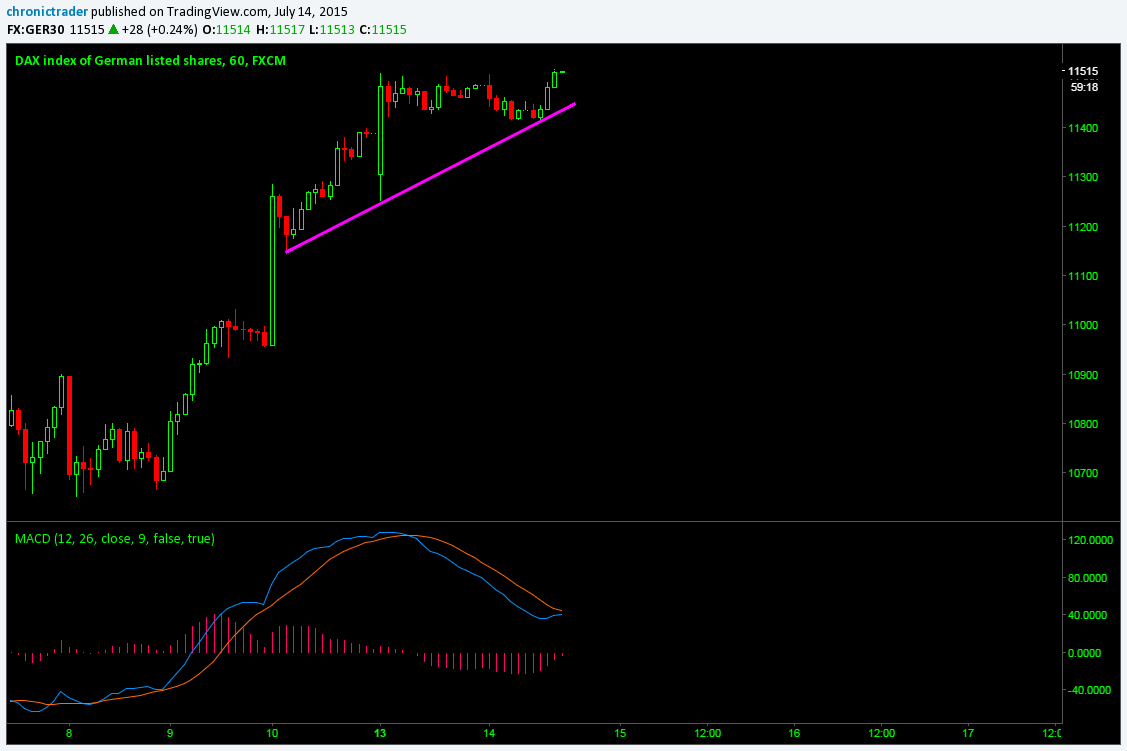Image resolution: width=1127 pixels, height=751 pixels.
Task: Click the 10800 price axis label
Action: click(1082, 424)
